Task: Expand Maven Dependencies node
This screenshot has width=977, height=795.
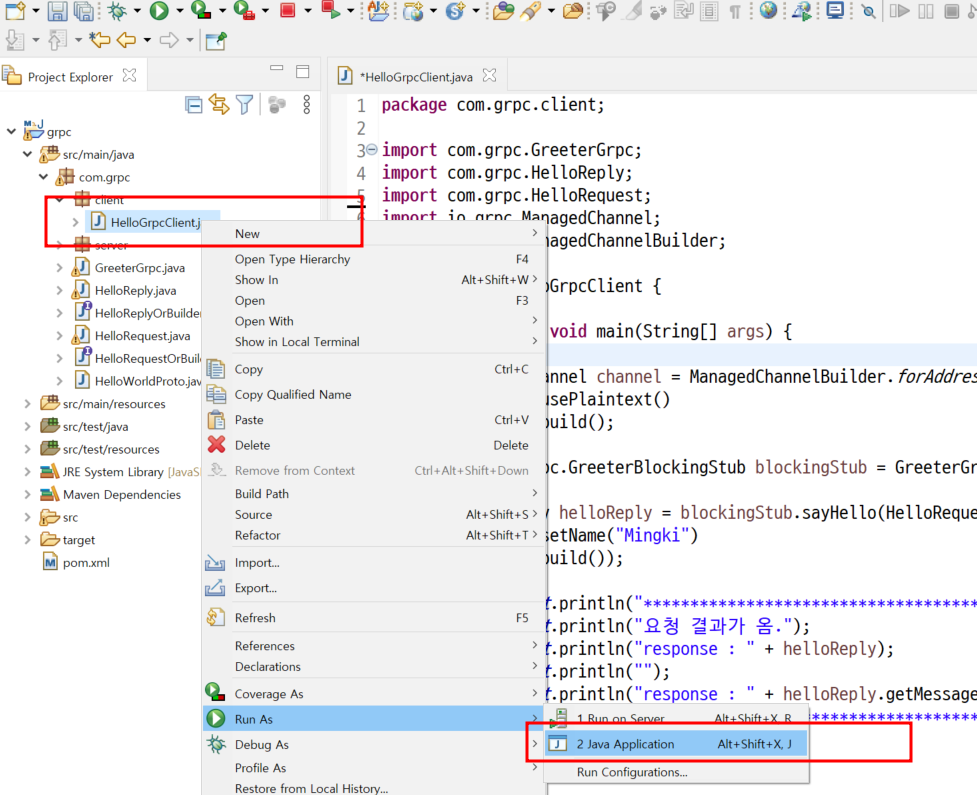Action: (x=27, y=495)
